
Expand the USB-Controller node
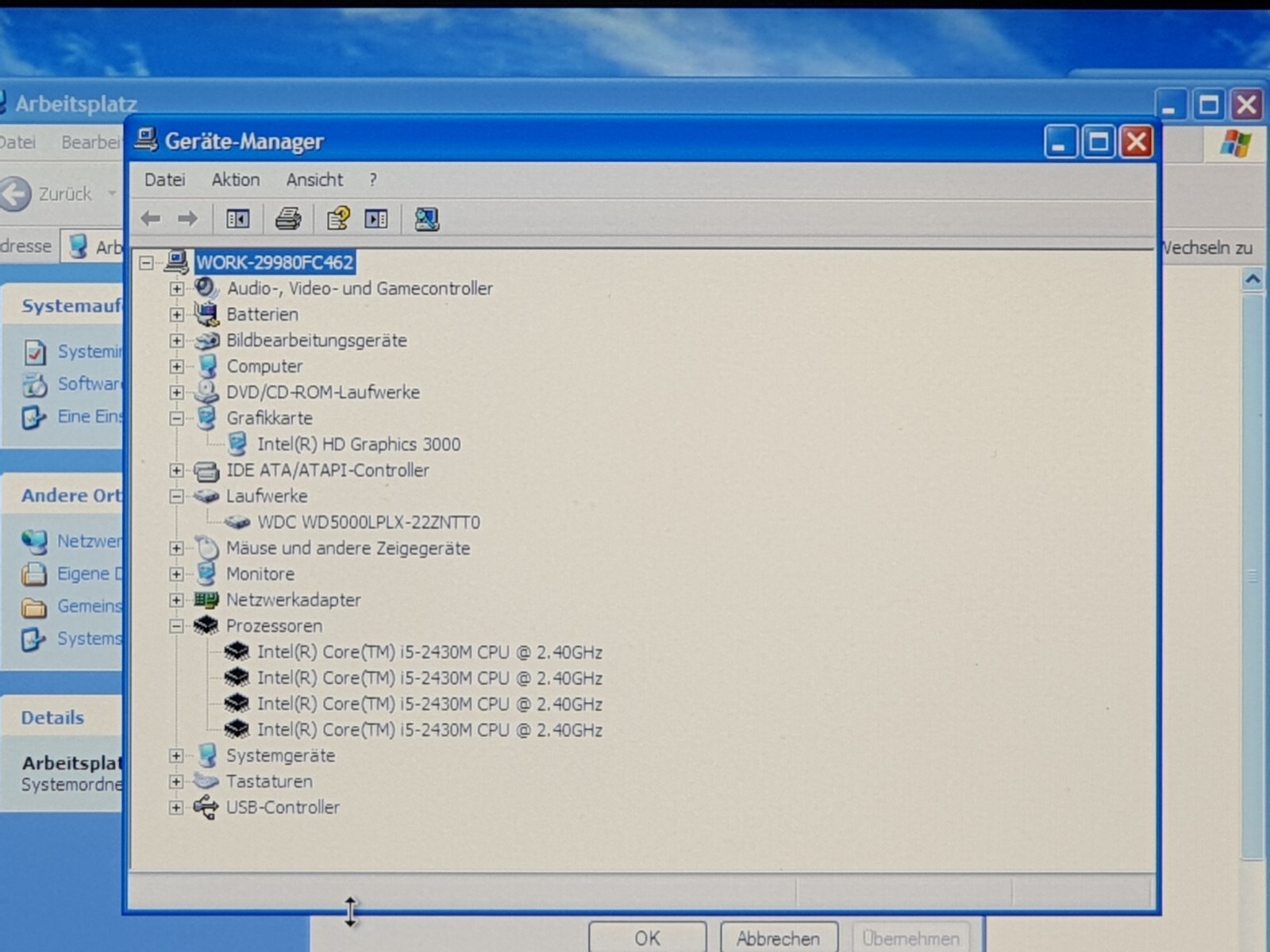tap(176, 808)
